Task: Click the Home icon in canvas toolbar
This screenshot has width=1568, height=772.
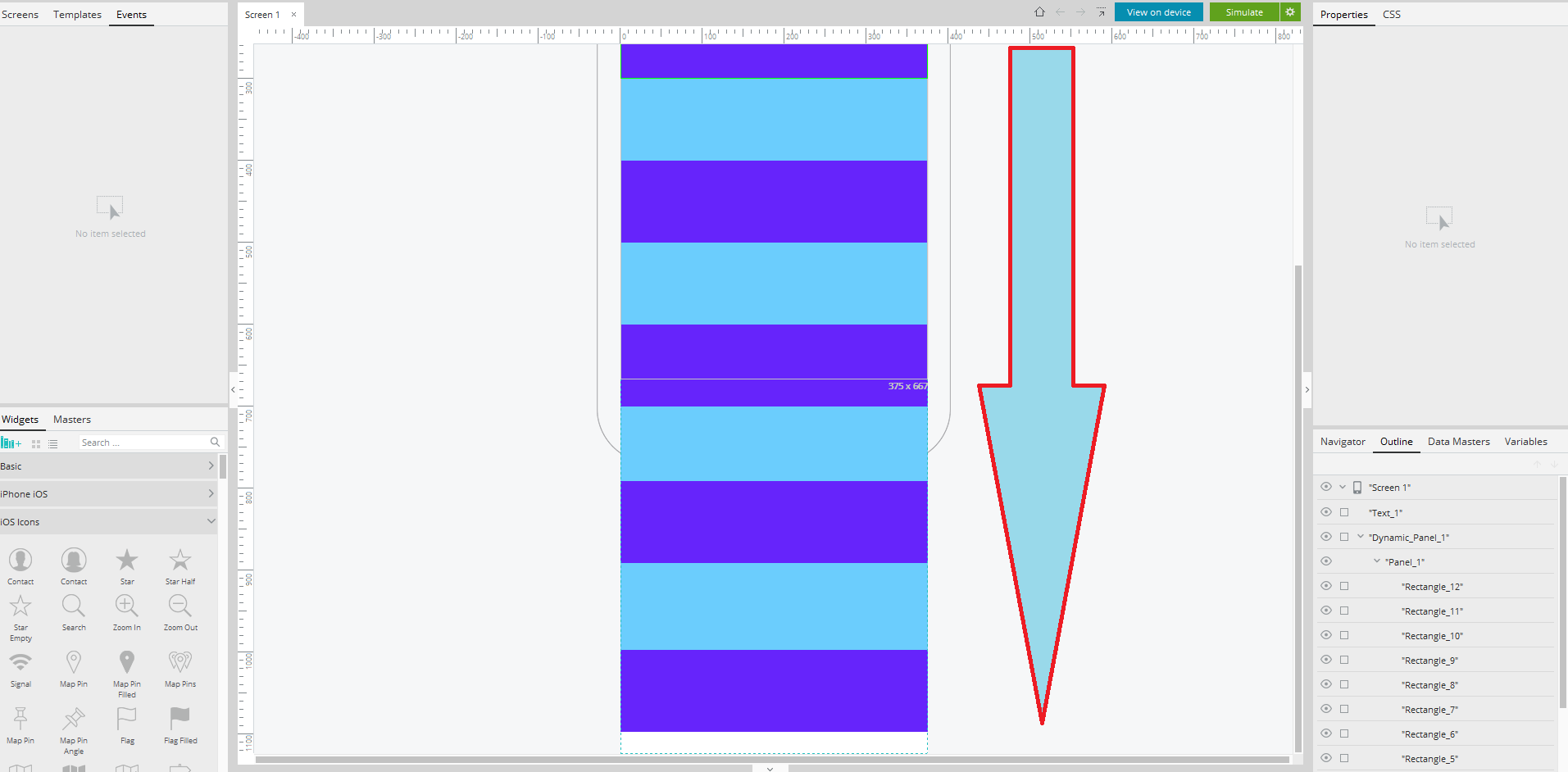Action: 1039,12
